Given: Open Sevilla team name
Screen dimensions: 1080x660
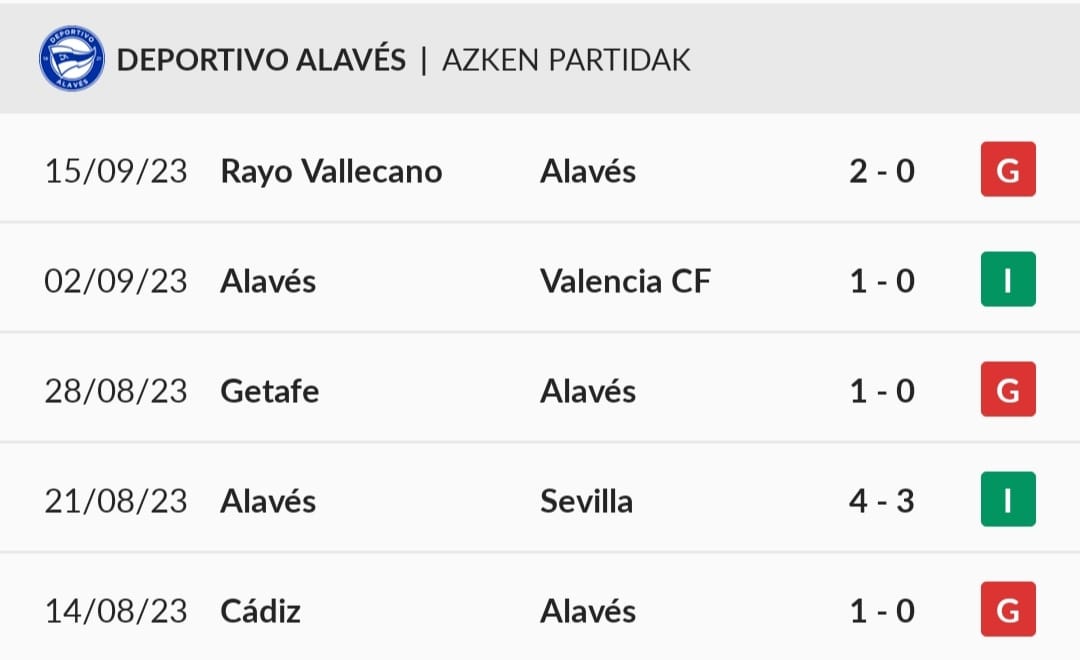Looking at the screenshot, I should coord(586,502).
